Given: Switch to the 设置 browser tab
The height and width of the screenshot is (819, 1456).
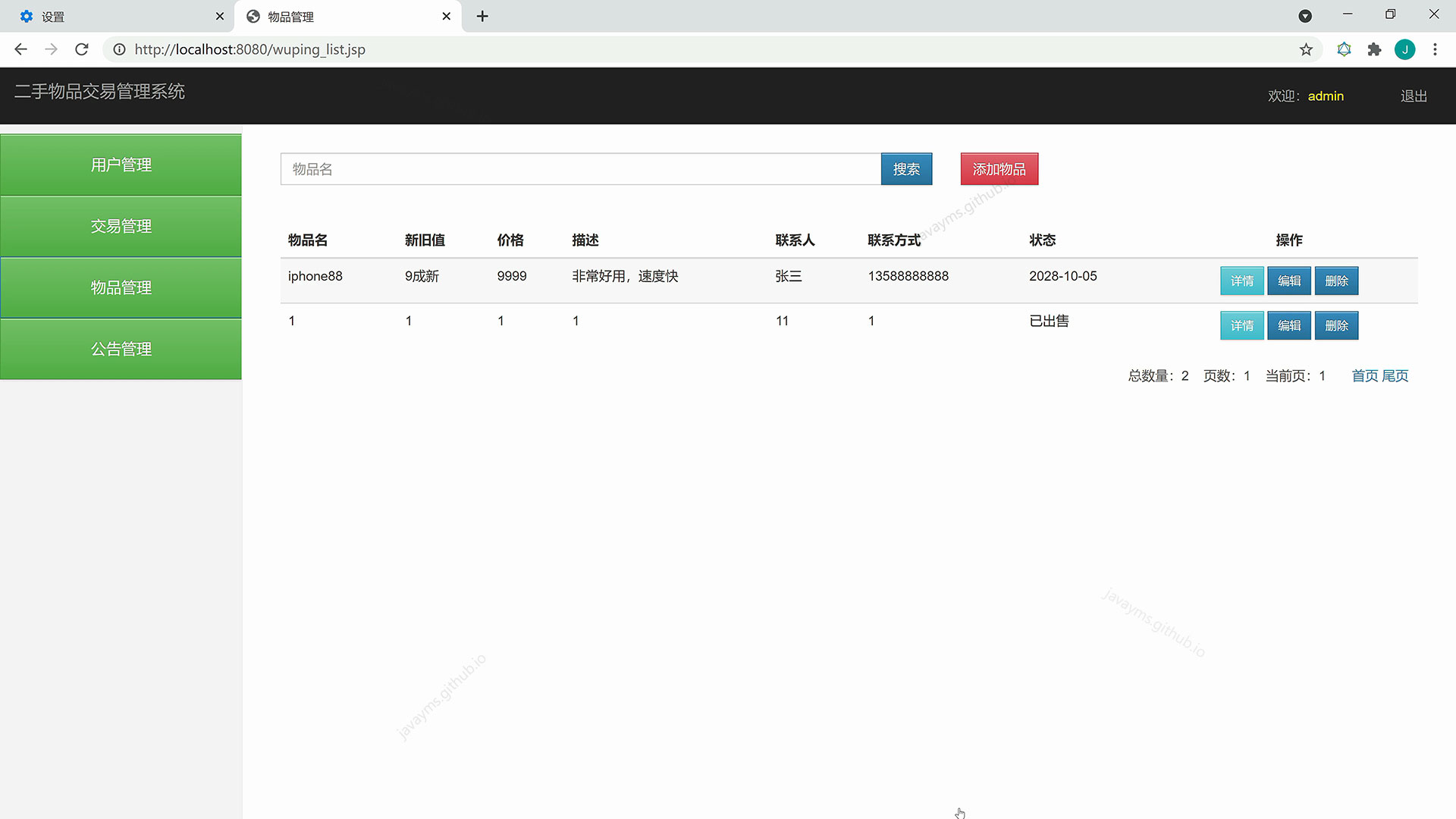Looking at the screenshot, I should tap(114, 16).
